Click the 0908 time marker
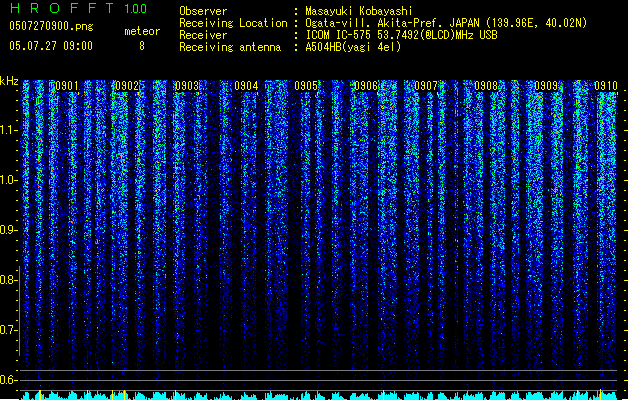 [x=486, y=86]
